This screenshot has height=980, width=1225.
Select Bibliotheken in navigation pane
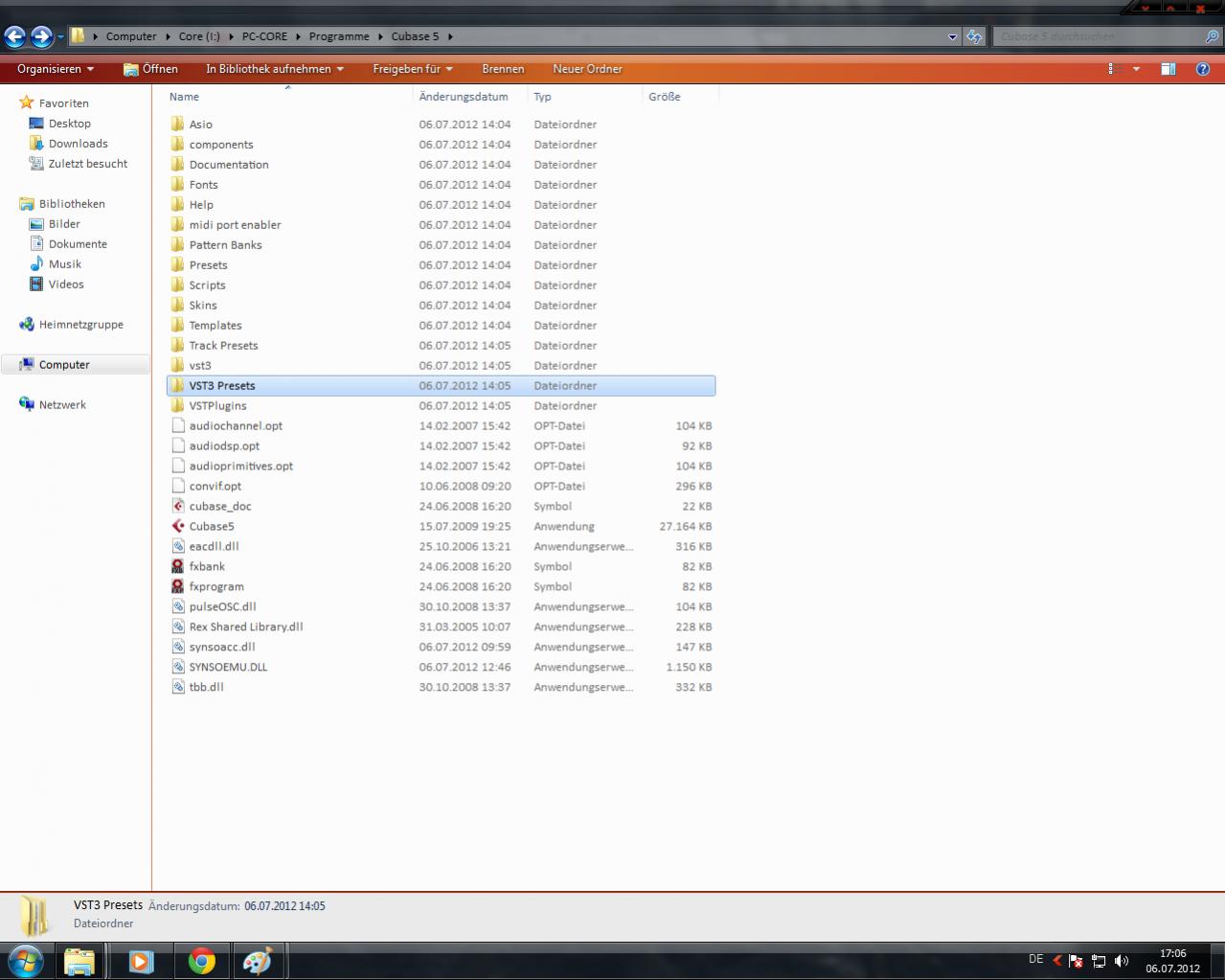pos(72,204)
